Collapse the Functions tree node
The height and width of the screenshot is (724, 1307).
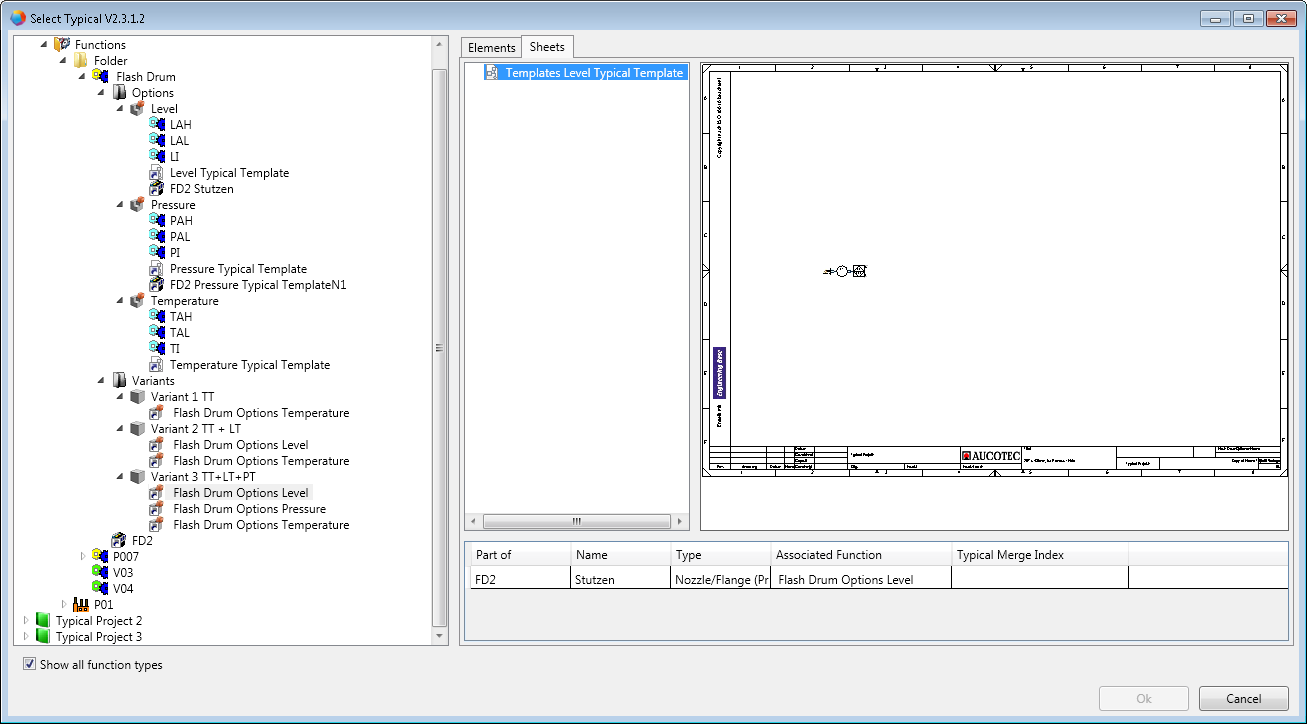tap(44, 45)
